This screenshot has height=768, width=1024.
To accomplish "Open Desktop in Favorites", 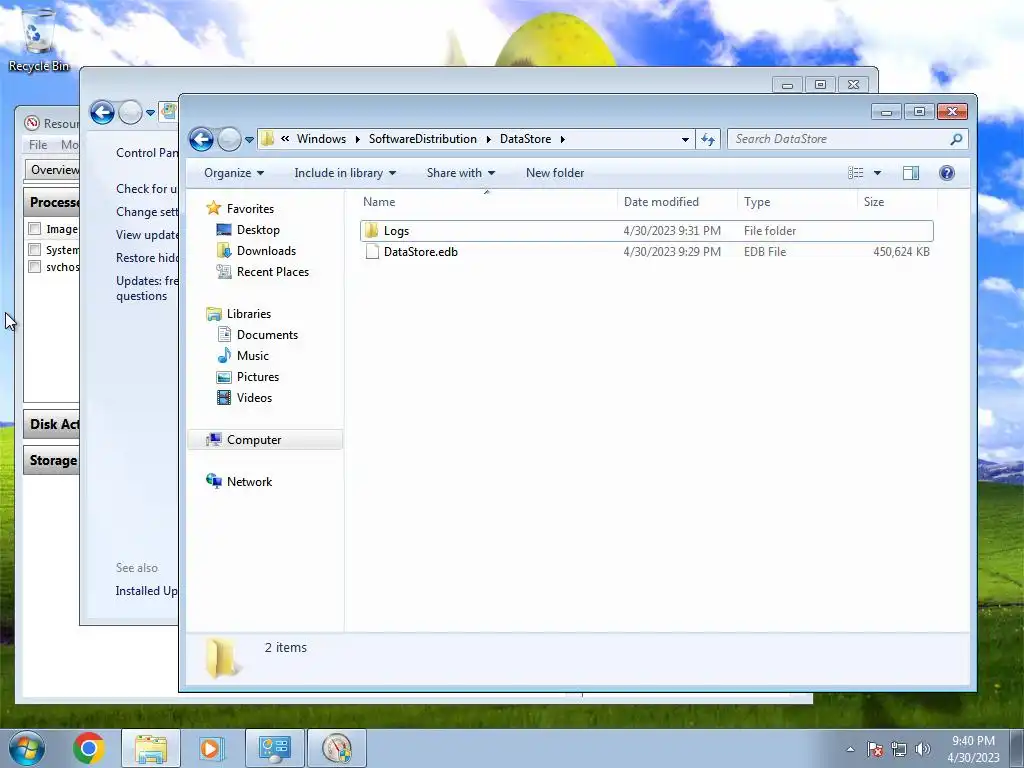I will [x=258, y=230].
